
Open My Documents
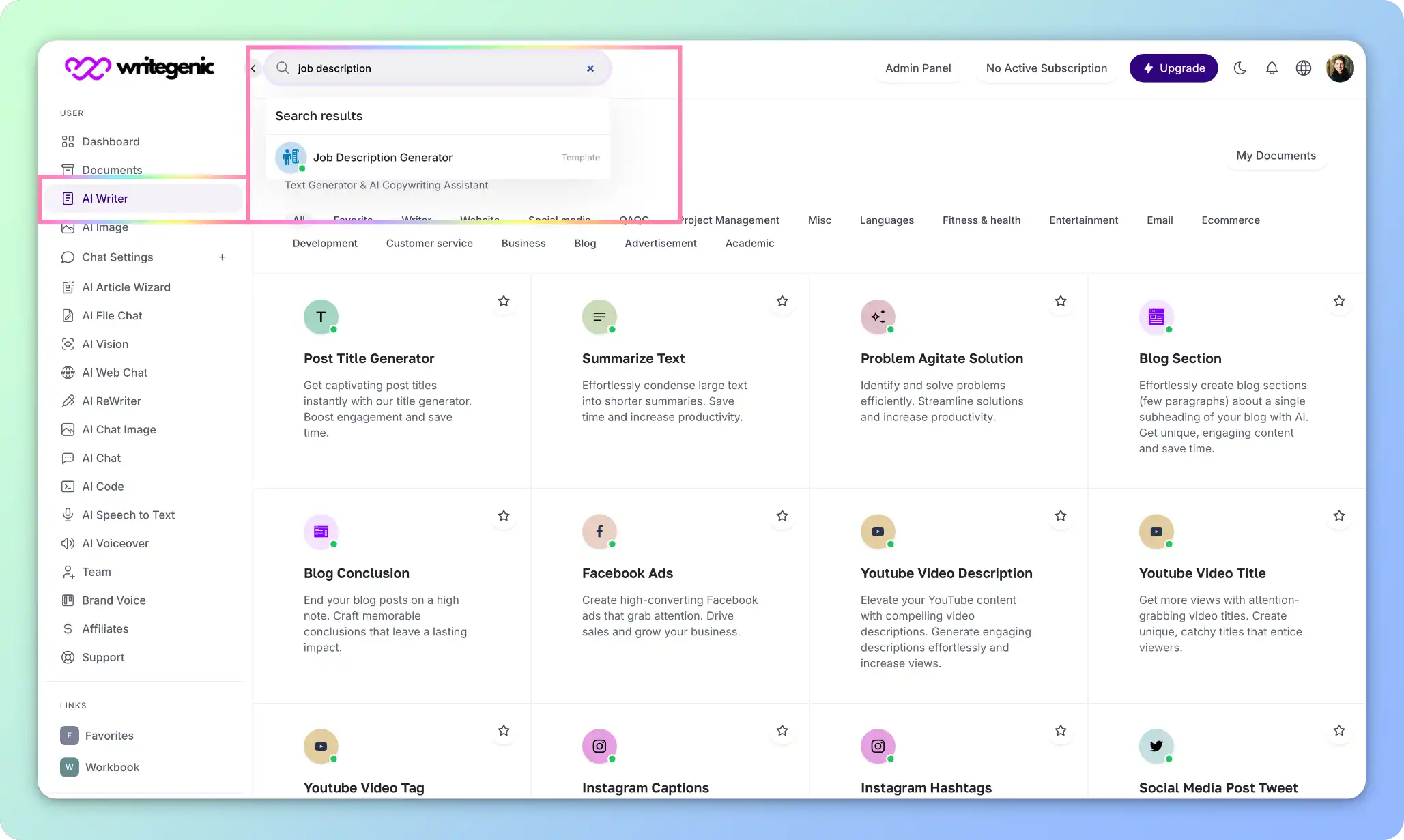pos(1276,156)
